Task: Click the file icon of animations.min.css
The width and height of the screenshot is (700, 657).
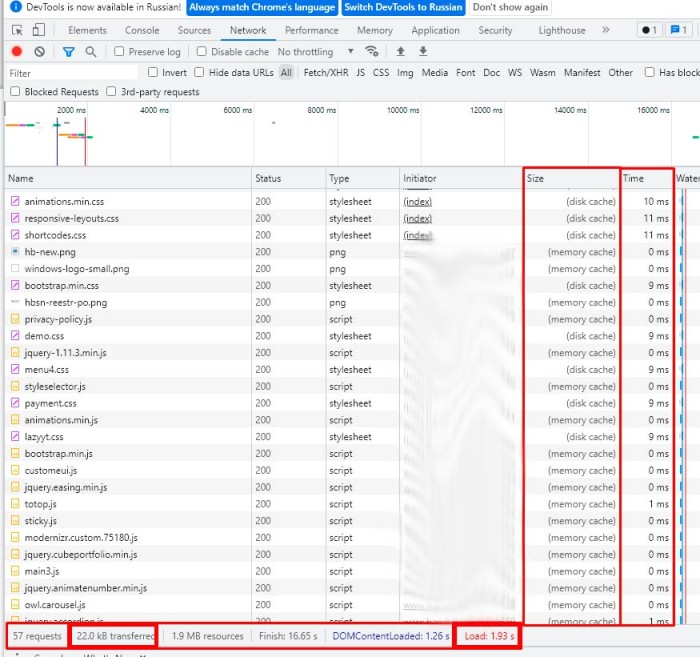Action: (15, 201)
